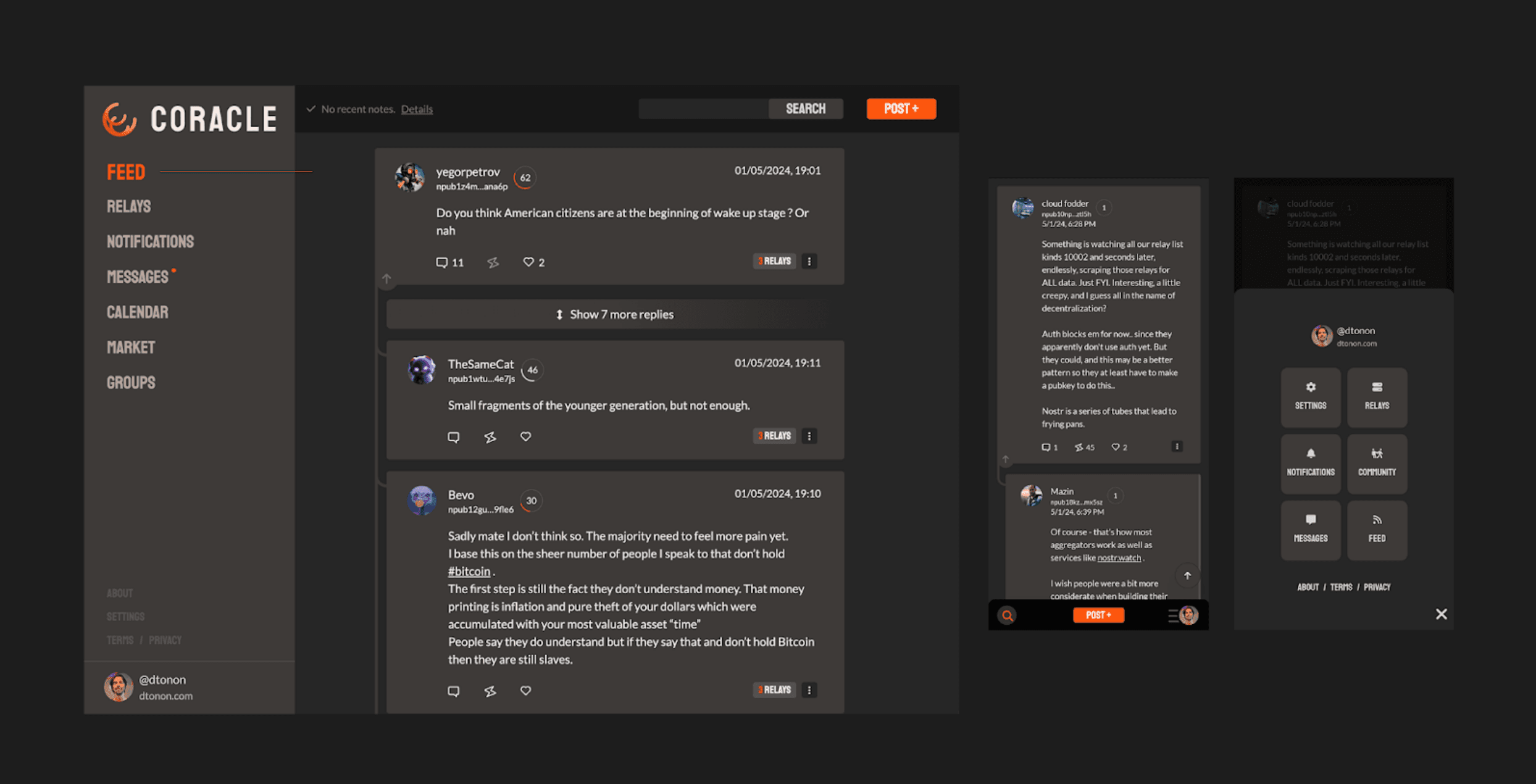Click the search input field in header

point(704,109)
